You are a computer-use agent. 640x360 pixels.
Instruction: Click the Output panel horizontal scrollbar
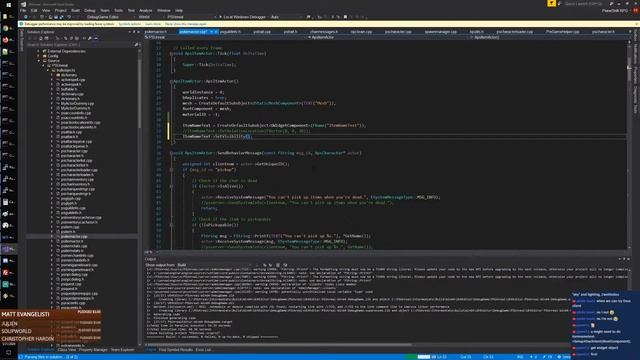(278, 345)
